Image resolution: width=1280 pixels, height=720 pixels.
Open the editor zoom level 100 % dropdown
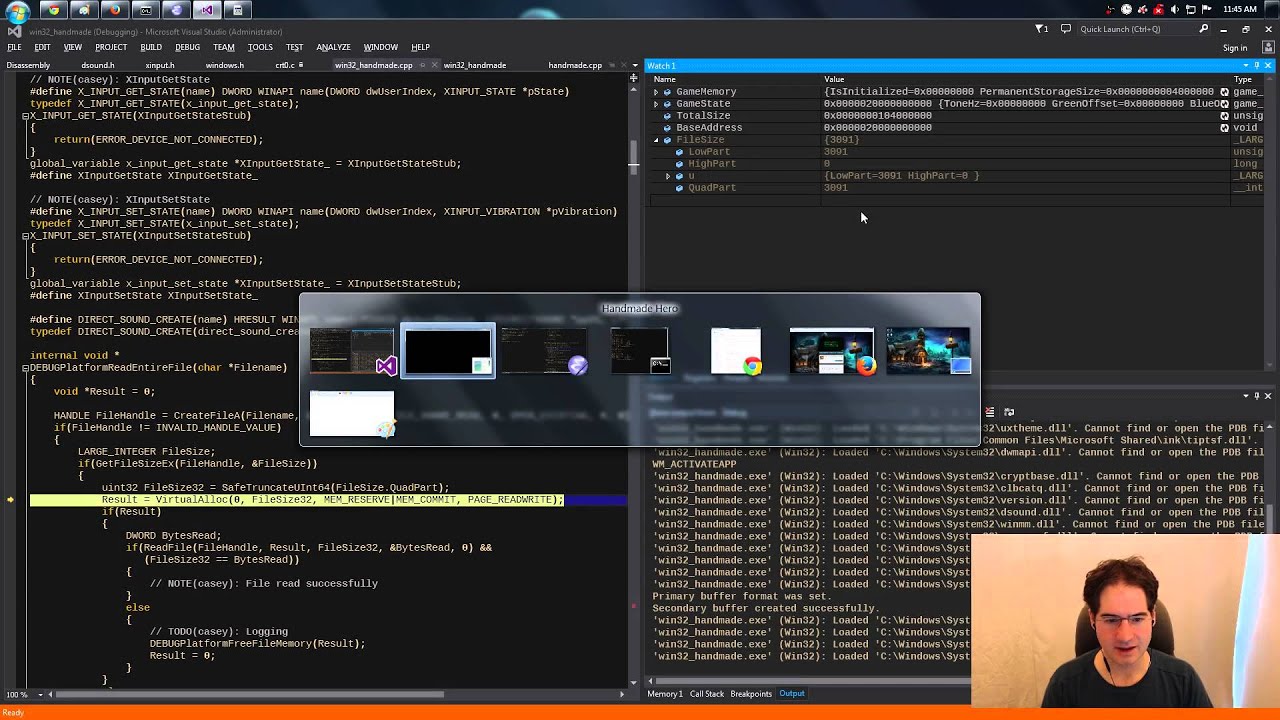41,694
